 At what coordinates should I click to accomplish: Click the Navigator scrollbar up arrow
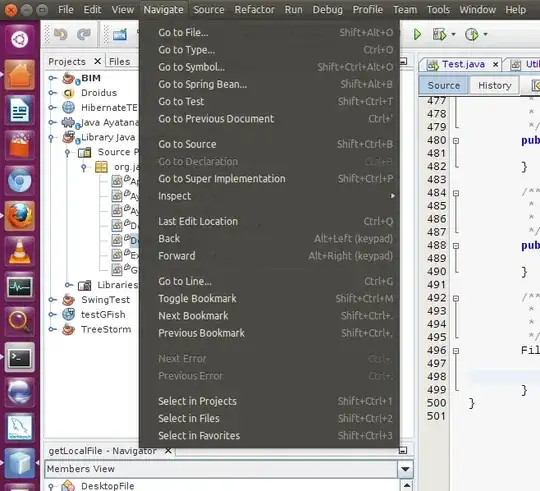pos(406,486)
